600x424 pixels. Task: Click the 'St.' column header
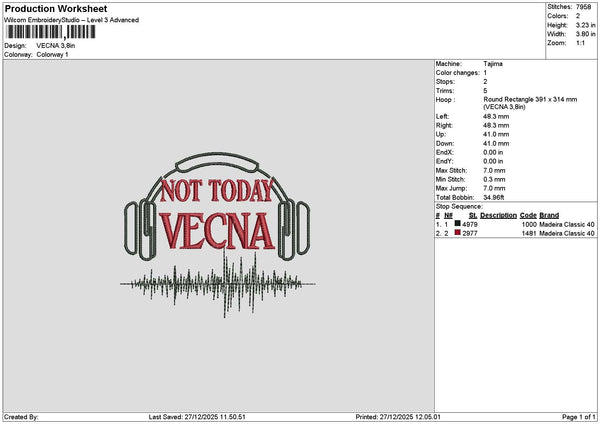pyautogui.click(x=473, y=215)
